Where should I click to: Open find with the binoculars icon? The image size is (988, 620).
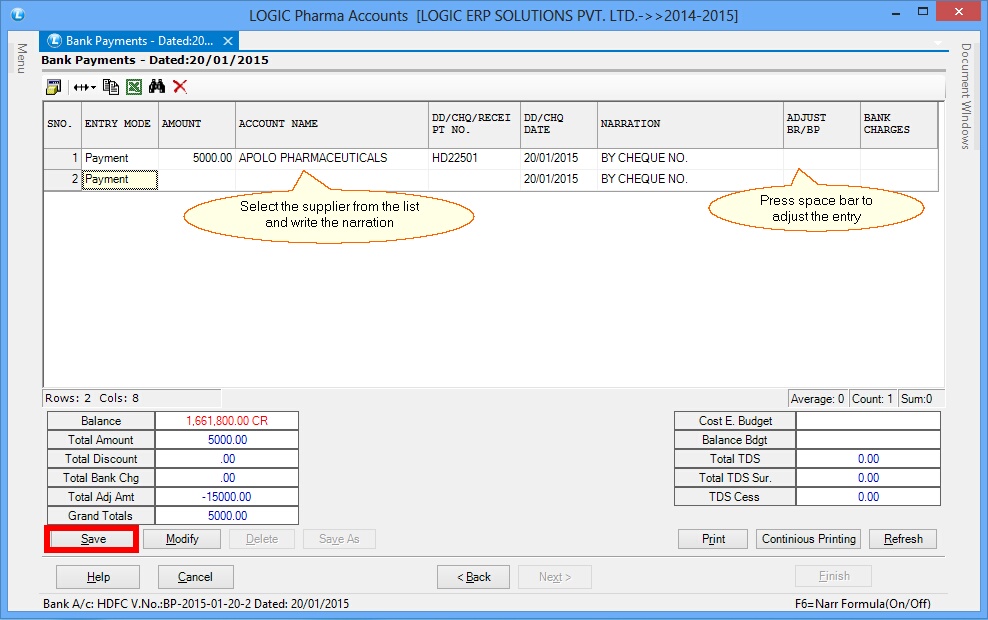157,86
